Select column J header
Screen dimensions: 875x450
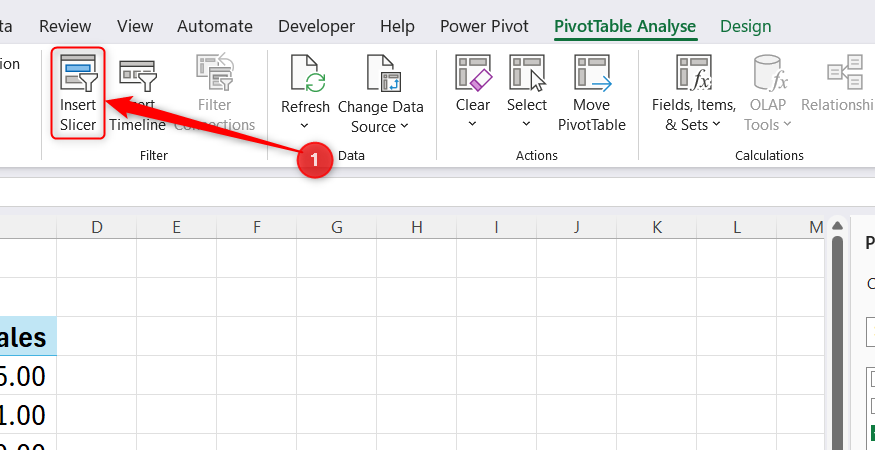576,227
